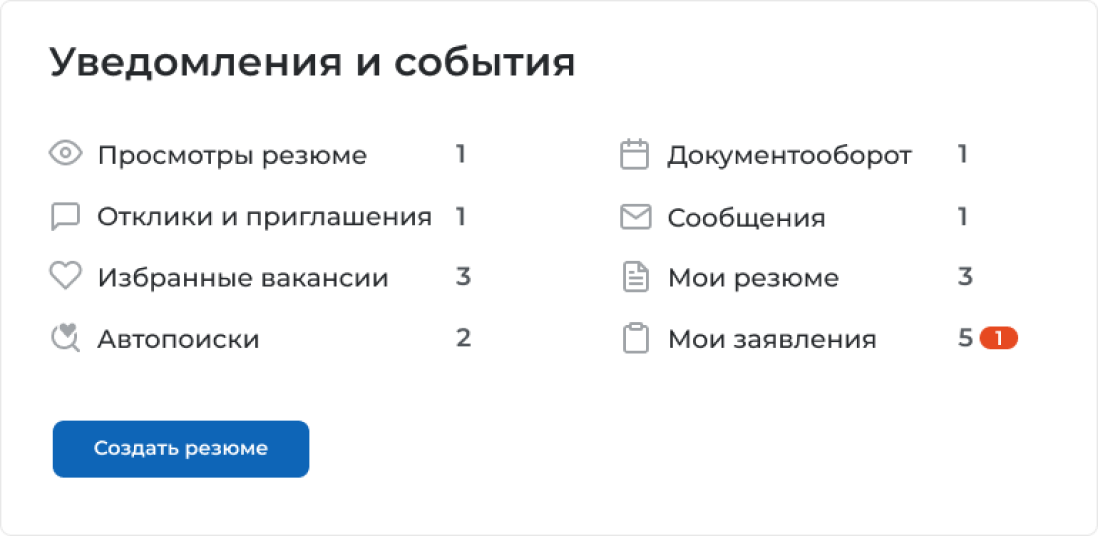Click the red notification badge on Мои заявления
This screenshot has width=1098, height=536.
click(x=998, y=338)
